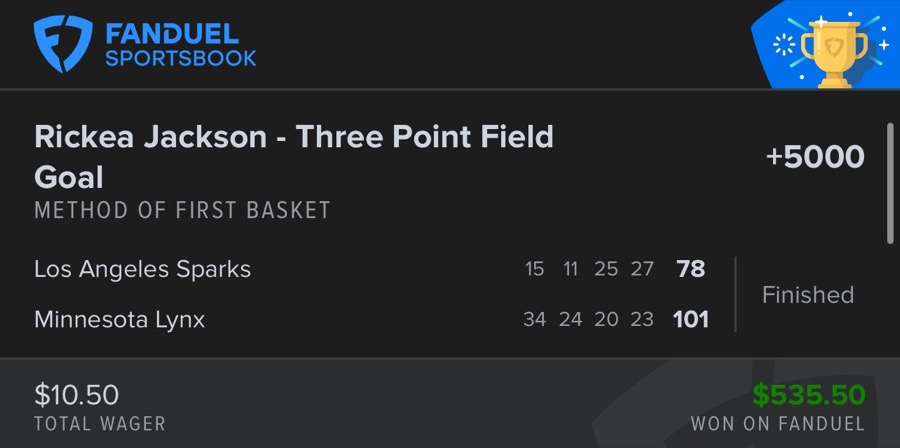The height and width of the screenshot is (448, 900).
Task: Select the Los Angeles Sparks team name
Action: click(142, 269)
